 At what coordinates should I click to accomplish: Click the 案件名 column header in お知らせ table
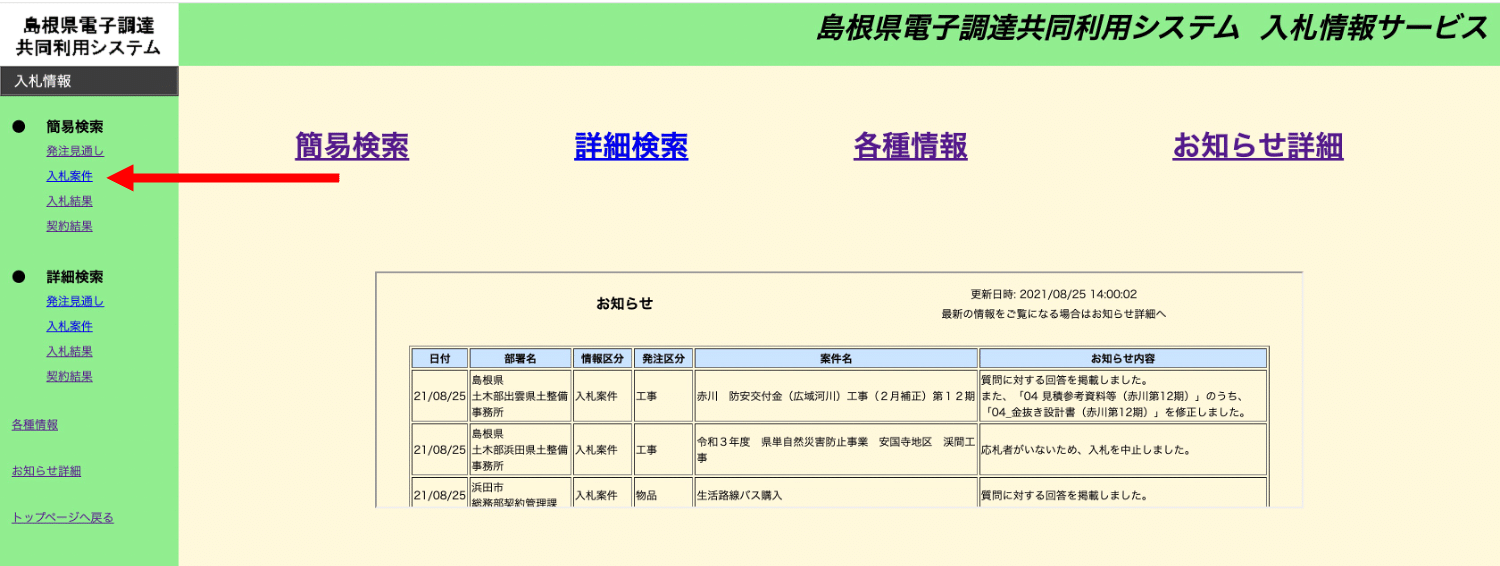click(835, 358)
